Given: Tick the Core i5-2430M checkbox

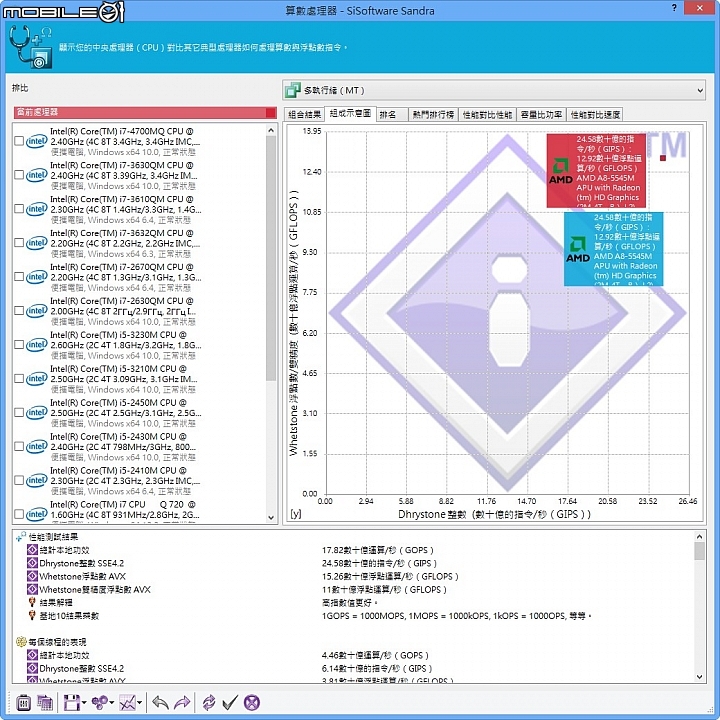Looking at the screenshot, I should tap(19, 447).
